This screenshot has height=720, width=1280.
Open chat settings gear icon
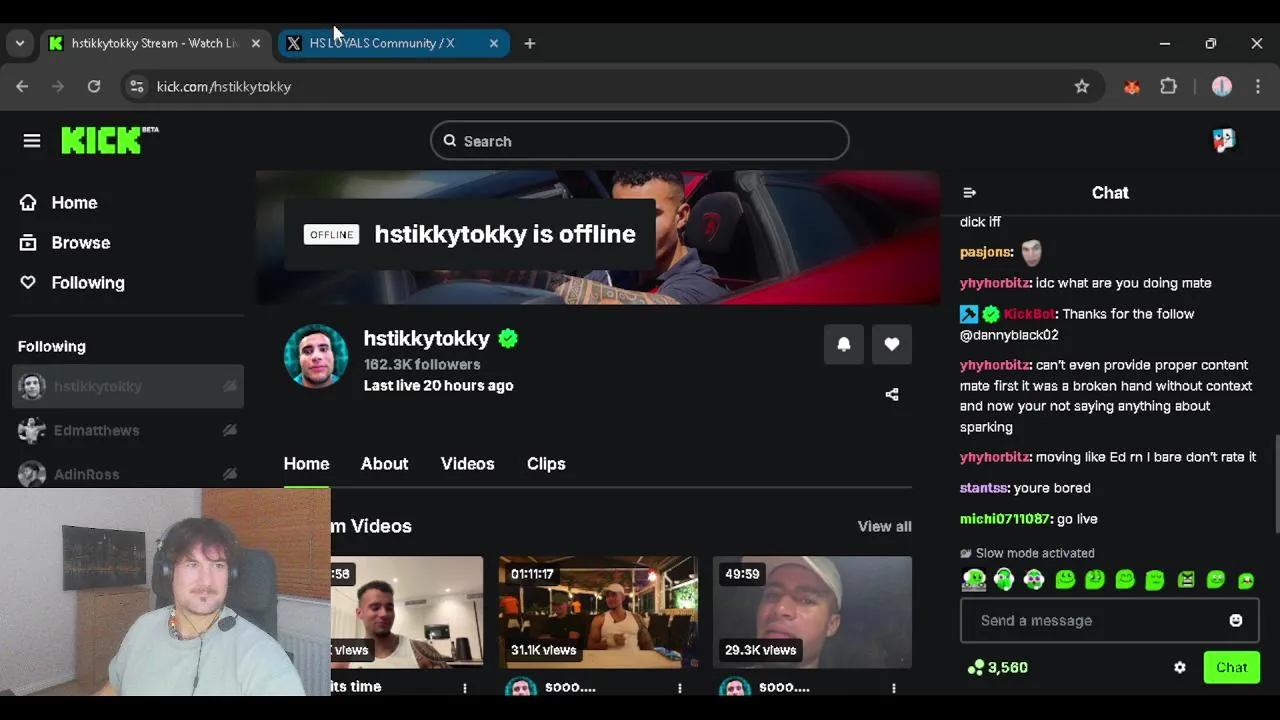[1180, 668]
